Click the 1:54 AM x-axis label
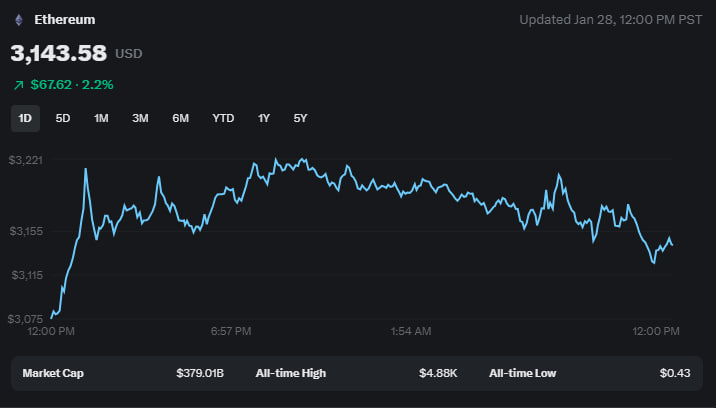716x408 pixels. [x=411, y=331]
